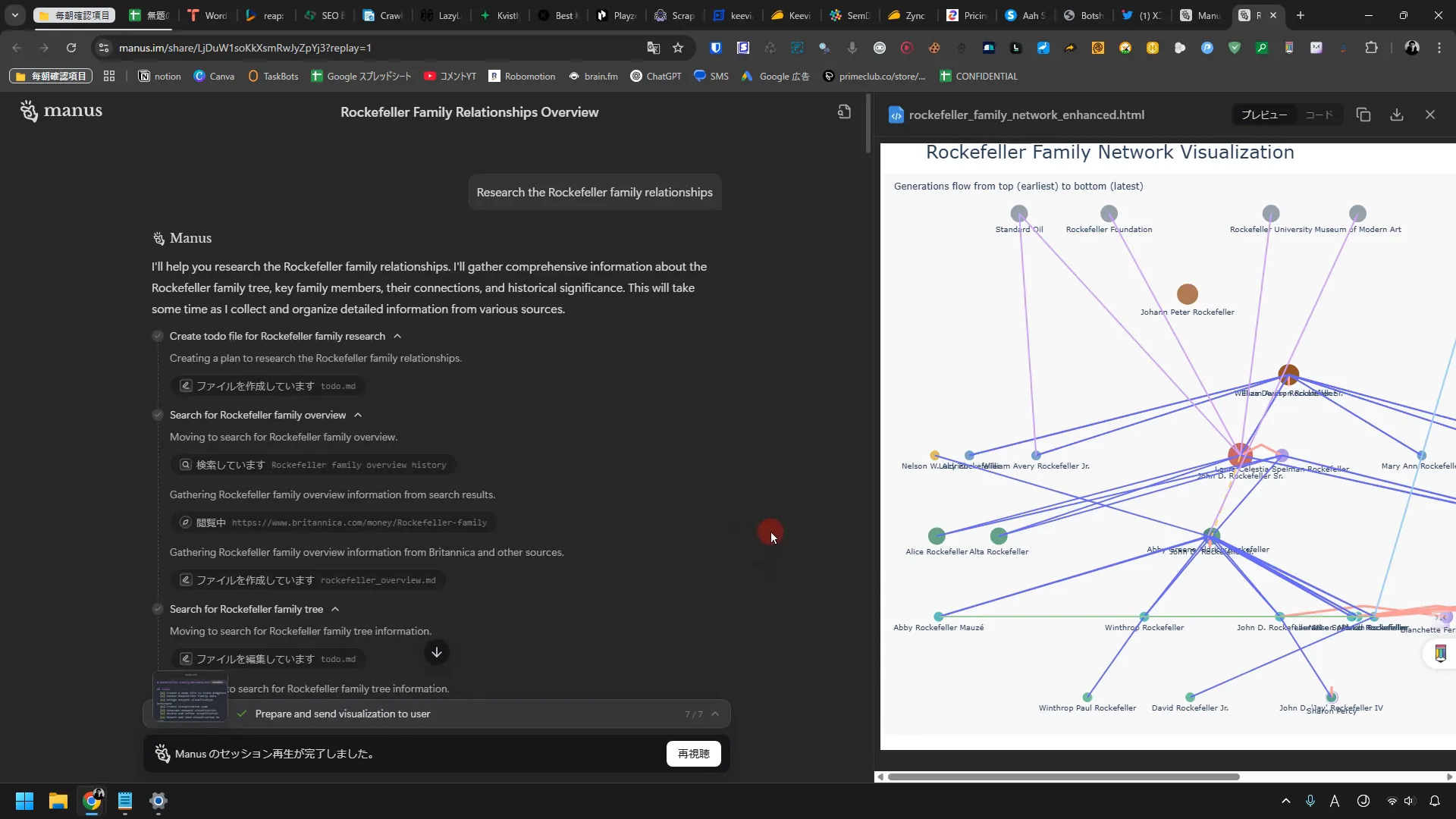
Task: Open Chrome from taskbar
Action: click(x=92, y=801)
